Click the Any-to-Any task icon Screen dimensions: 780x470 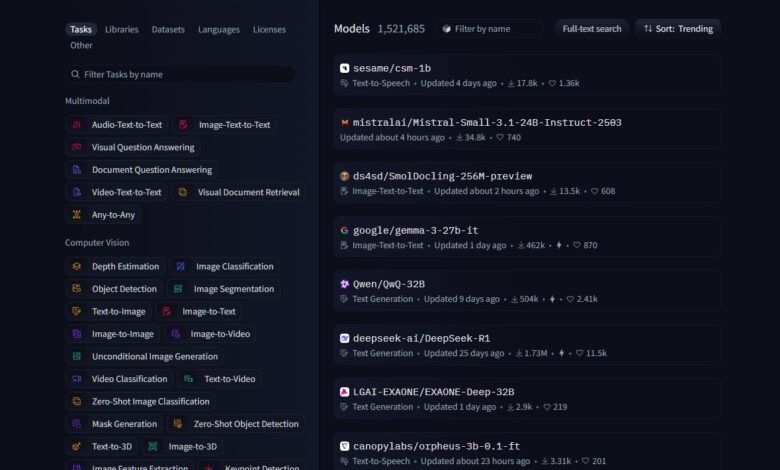(x=77, y=215)
